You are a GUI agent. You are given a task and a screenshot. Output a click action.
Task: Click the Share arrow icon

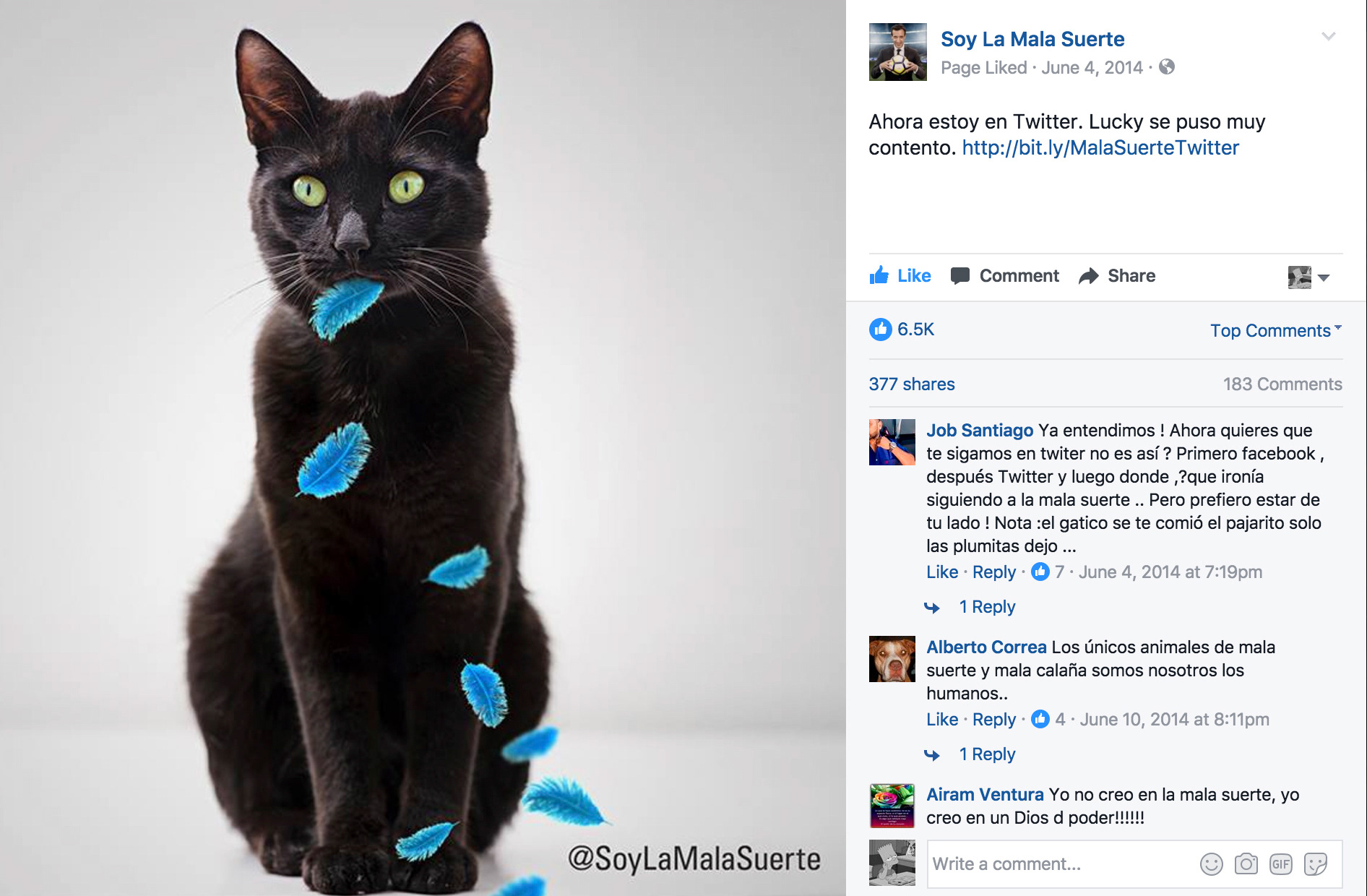tap(1088, 276)
